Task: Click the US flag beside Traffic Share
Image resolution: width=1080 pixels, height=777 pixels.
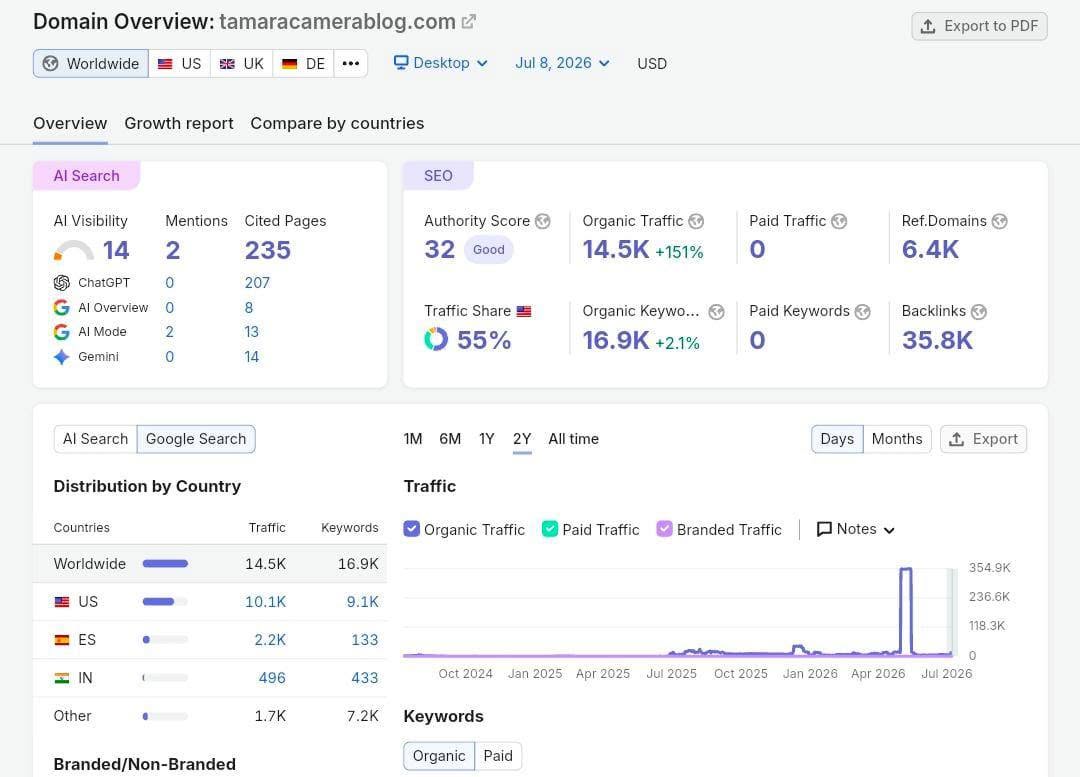Action: point(524,311)
